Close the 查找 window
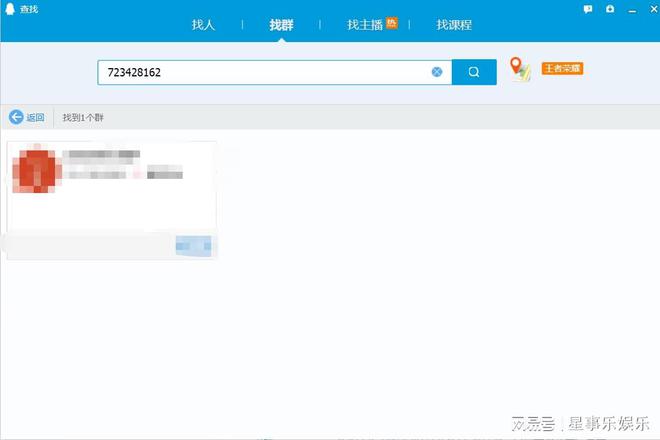This screenshot has width=660, height=440. 654,8
